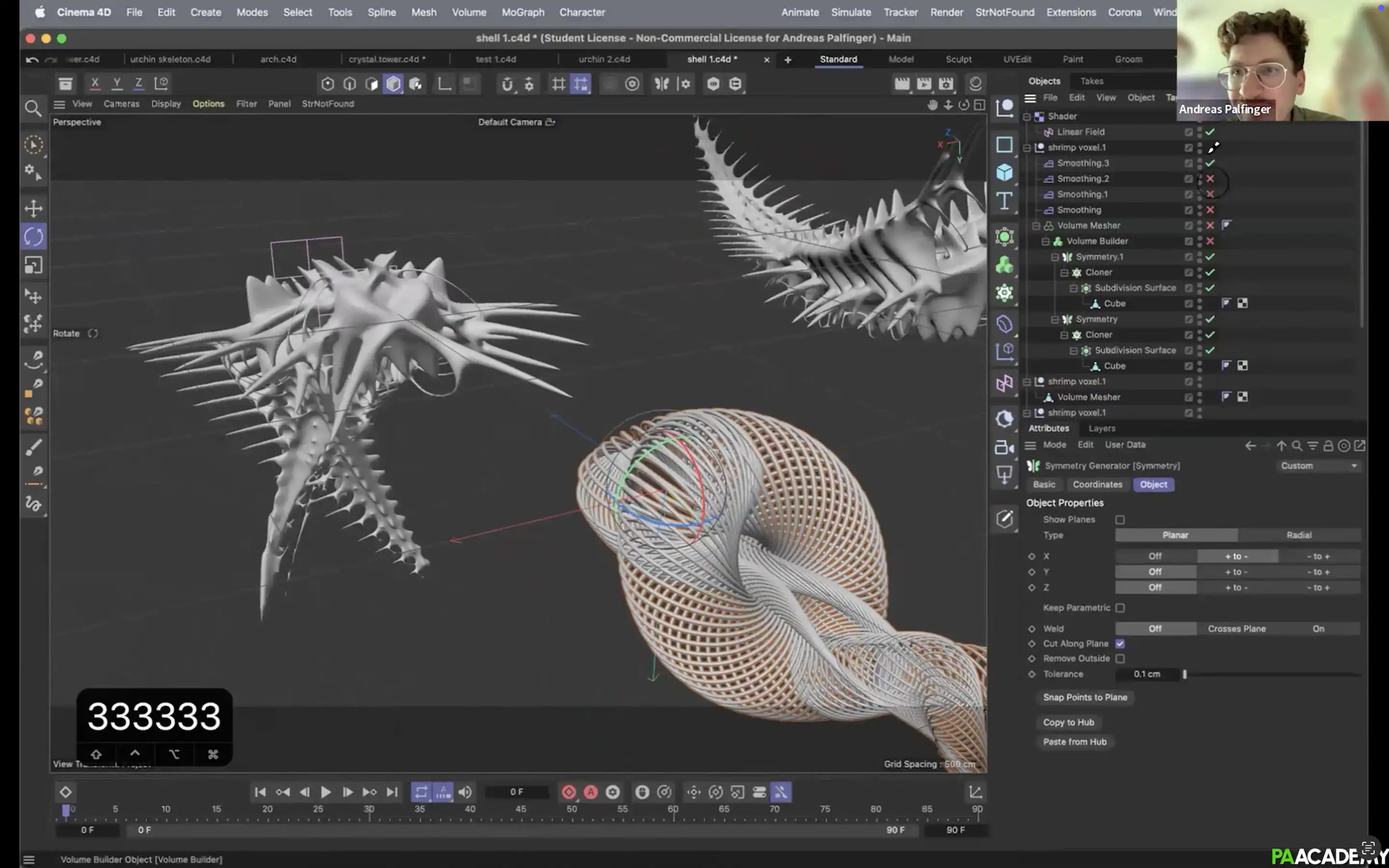This screenshot has height=868, width=1389.
Task: Click the MoGraph cloner gear palette icon
Action: pos(1004,293)
